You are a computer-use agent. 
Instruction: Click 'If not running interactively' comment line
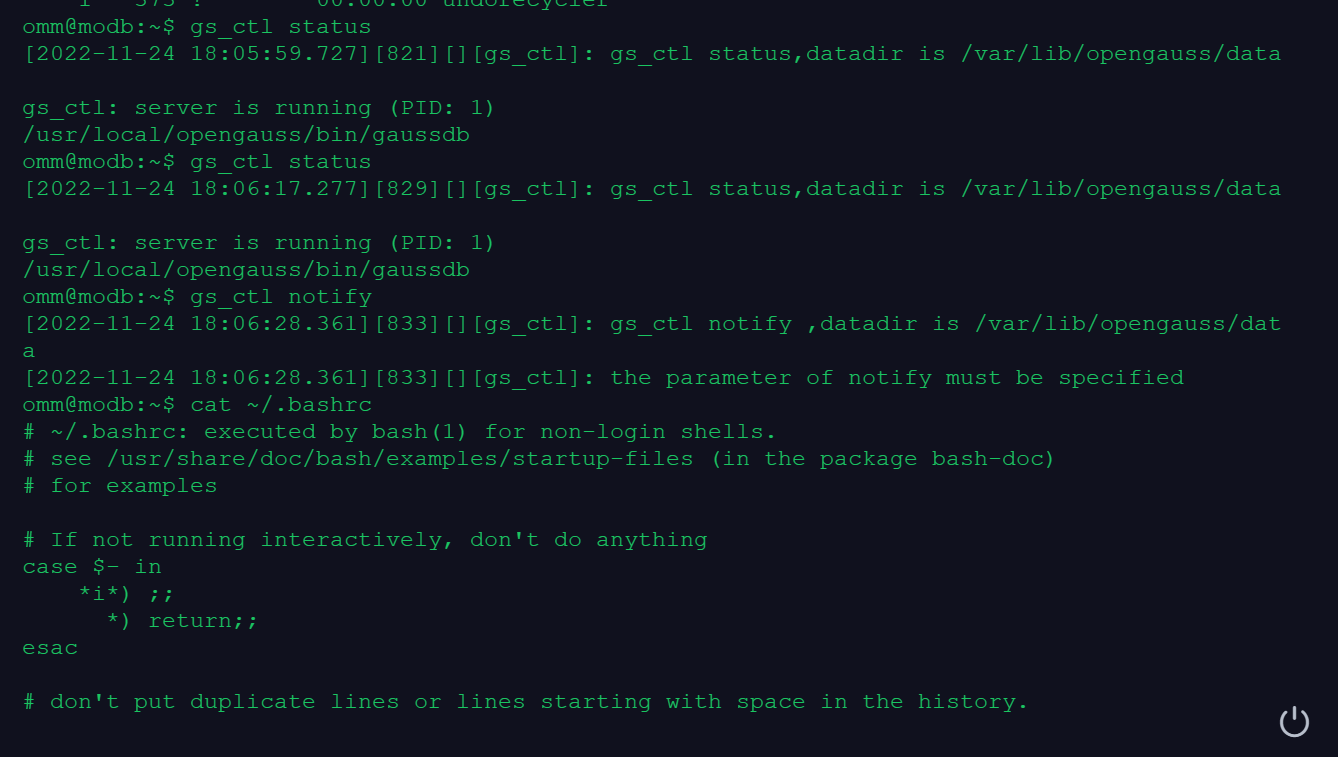pos(365,539)
